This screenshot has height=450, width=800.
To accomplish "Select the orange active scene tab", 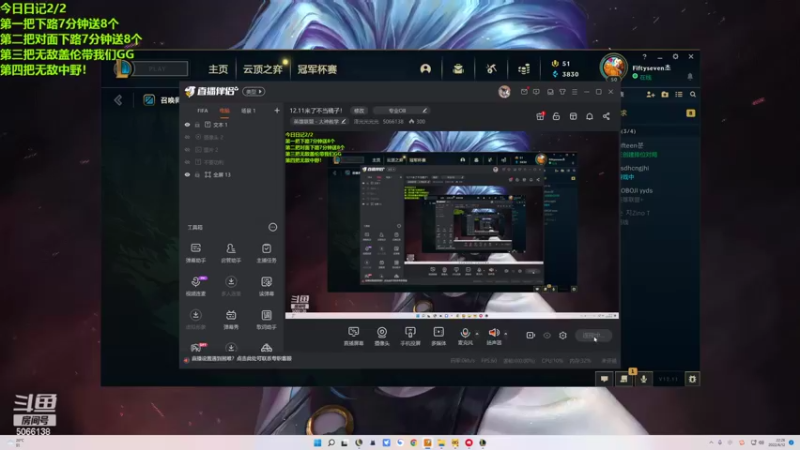I will pyautogui.click(x=224, y=111).
